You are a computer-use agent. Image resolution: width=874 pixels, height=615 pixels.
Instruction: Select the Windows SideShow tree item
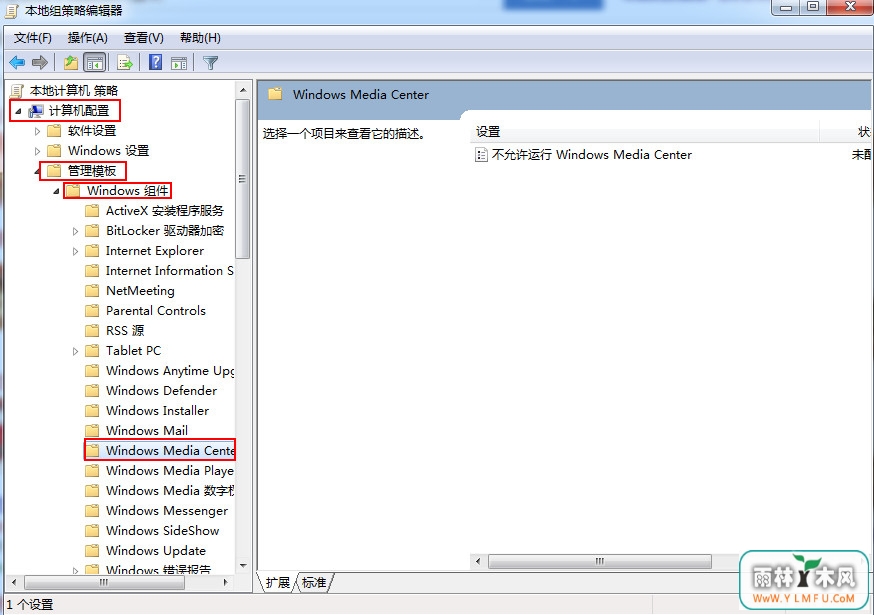tap(162, 531)
